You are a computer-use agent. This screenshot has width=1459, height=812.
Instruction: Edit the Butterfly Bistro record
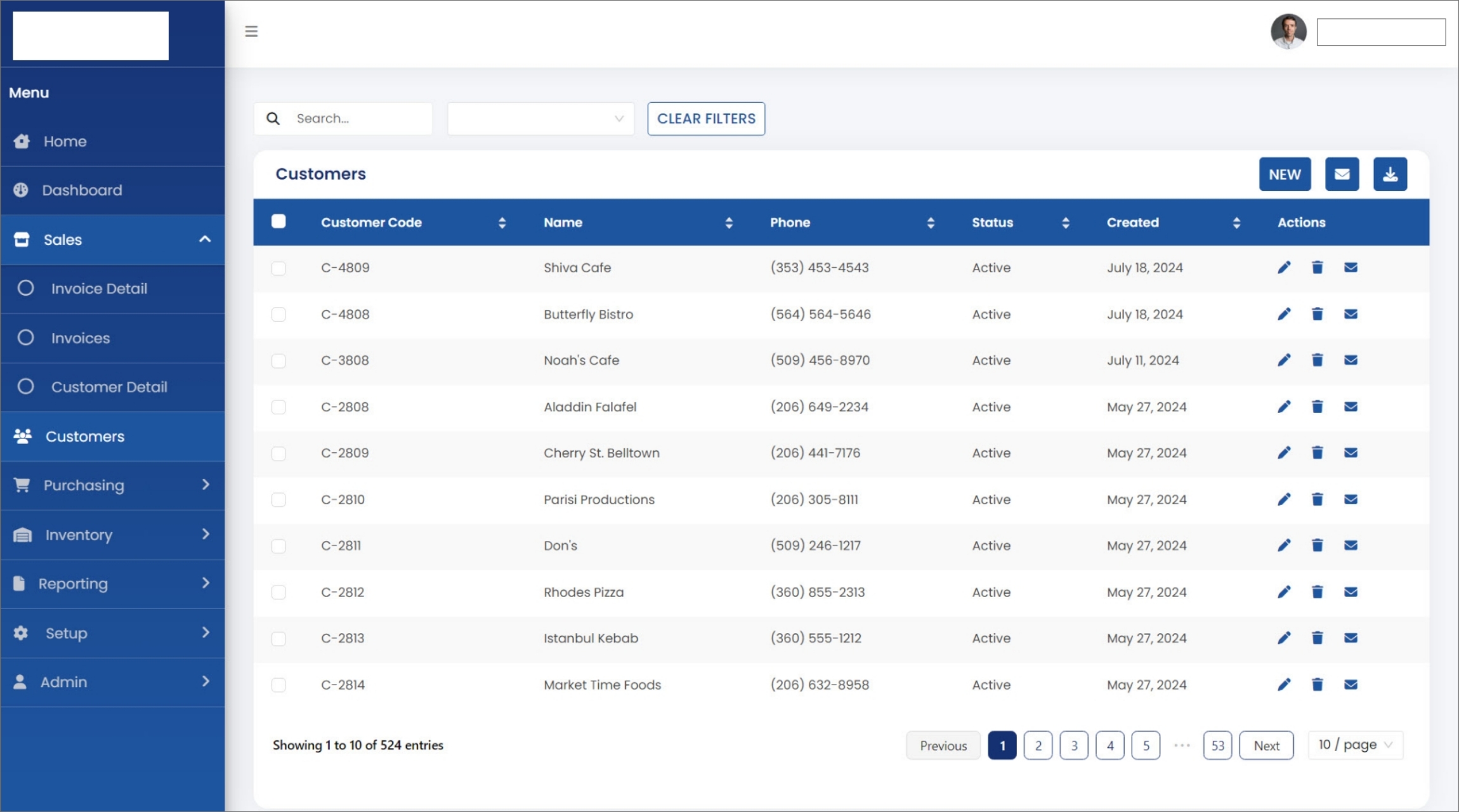click(x=1284, y=314)
